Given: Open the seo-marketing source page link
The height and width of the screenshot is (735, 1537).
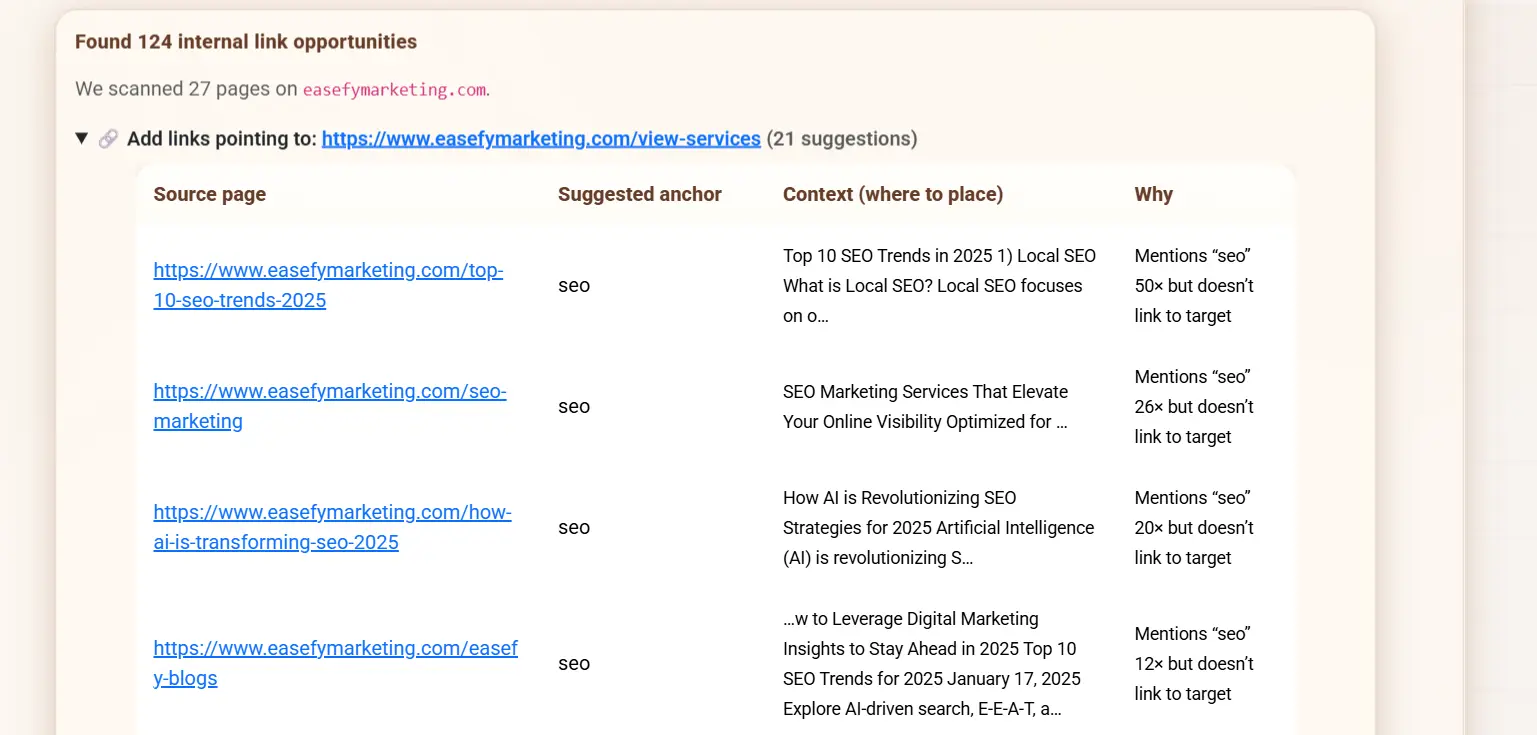Looking at the screenshot, I should tap(330, 406).
